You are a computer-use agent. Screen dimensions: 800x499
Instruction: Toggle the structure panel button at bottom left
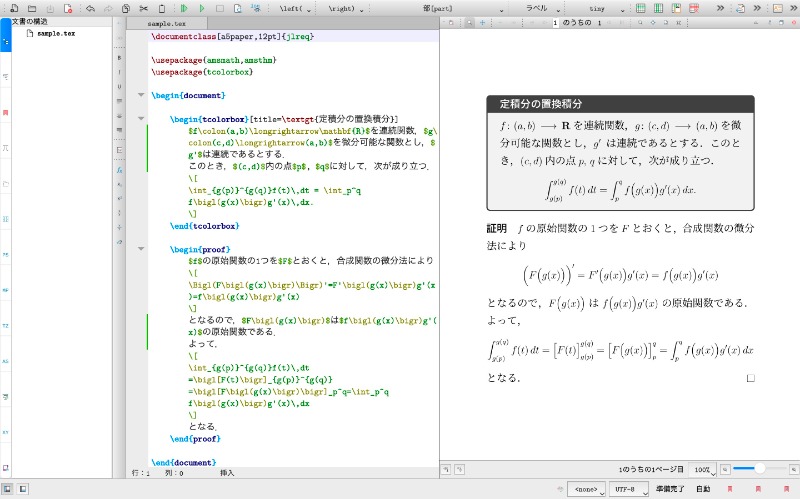(x=8, y=489)
